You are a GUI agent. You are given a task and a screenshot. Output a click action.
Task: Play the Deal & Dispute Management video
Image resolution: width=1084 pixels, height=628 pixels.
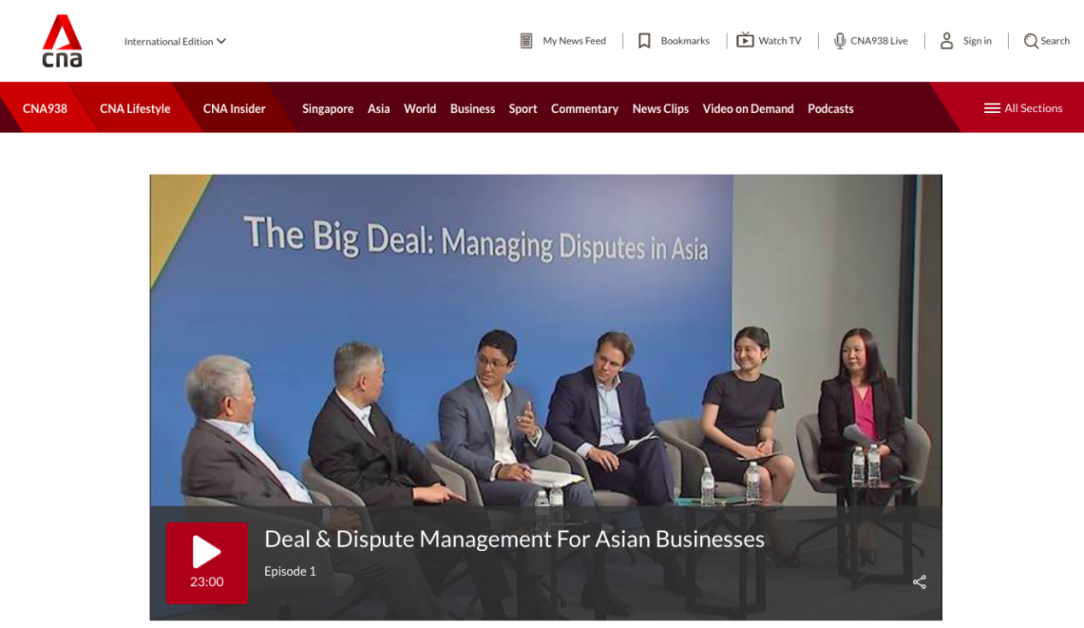pos(207,562)
